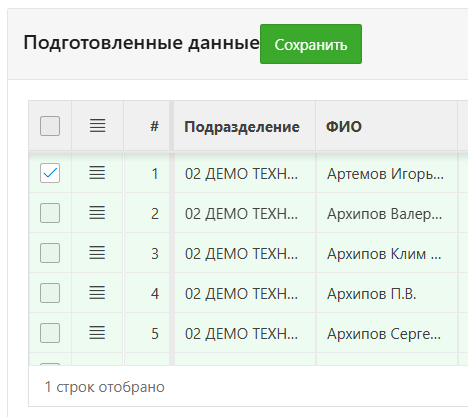Click the row 1 drag handle icon
Image resolution: width=468 pixels, height=417 pixels.
point(97,173)
